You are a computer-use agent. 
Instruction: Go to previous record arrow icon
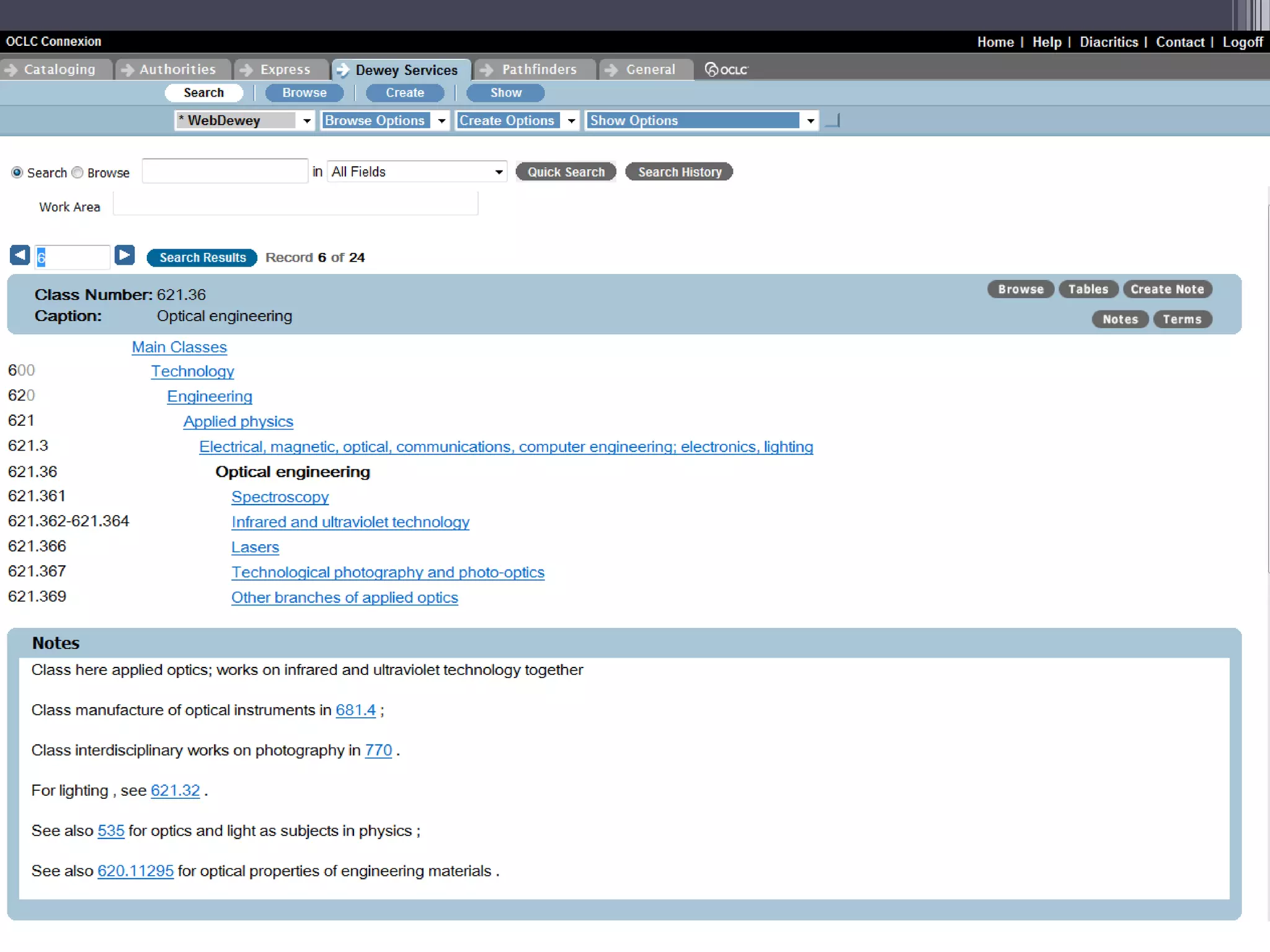click(x=20, y=255)
